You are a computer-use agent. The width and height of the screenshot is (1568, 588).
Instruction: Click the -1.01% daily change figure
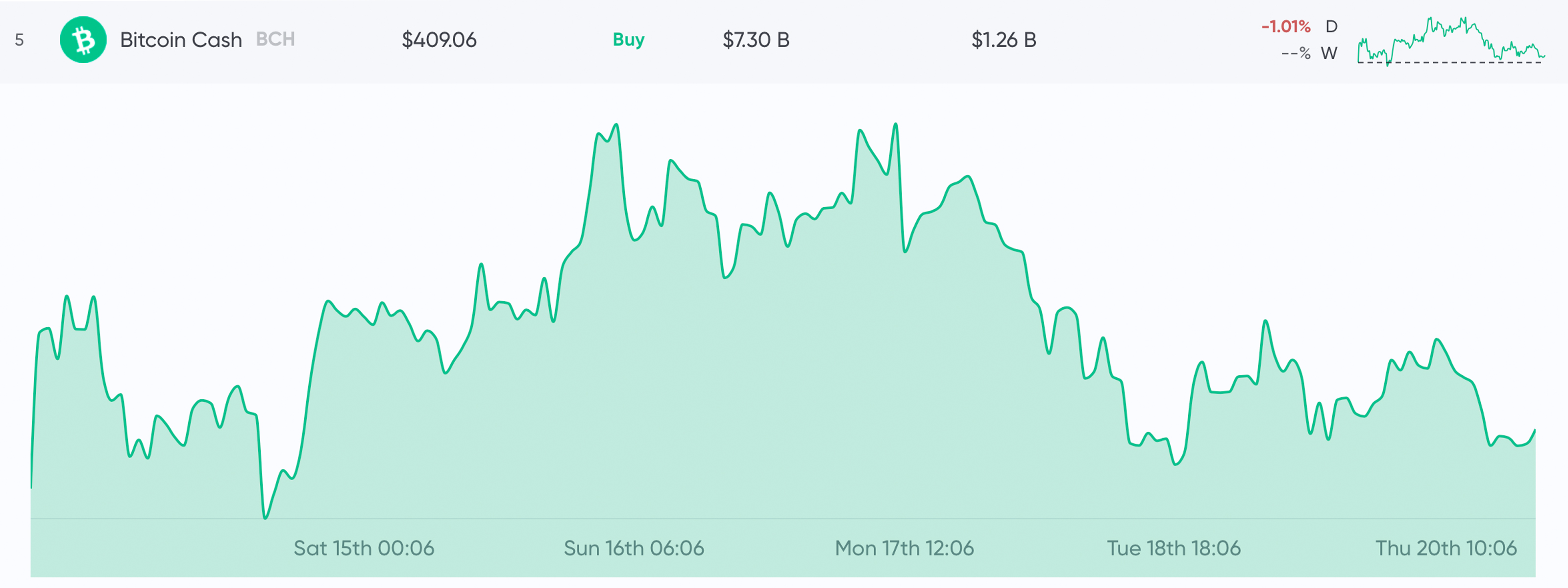point(1286,26)
